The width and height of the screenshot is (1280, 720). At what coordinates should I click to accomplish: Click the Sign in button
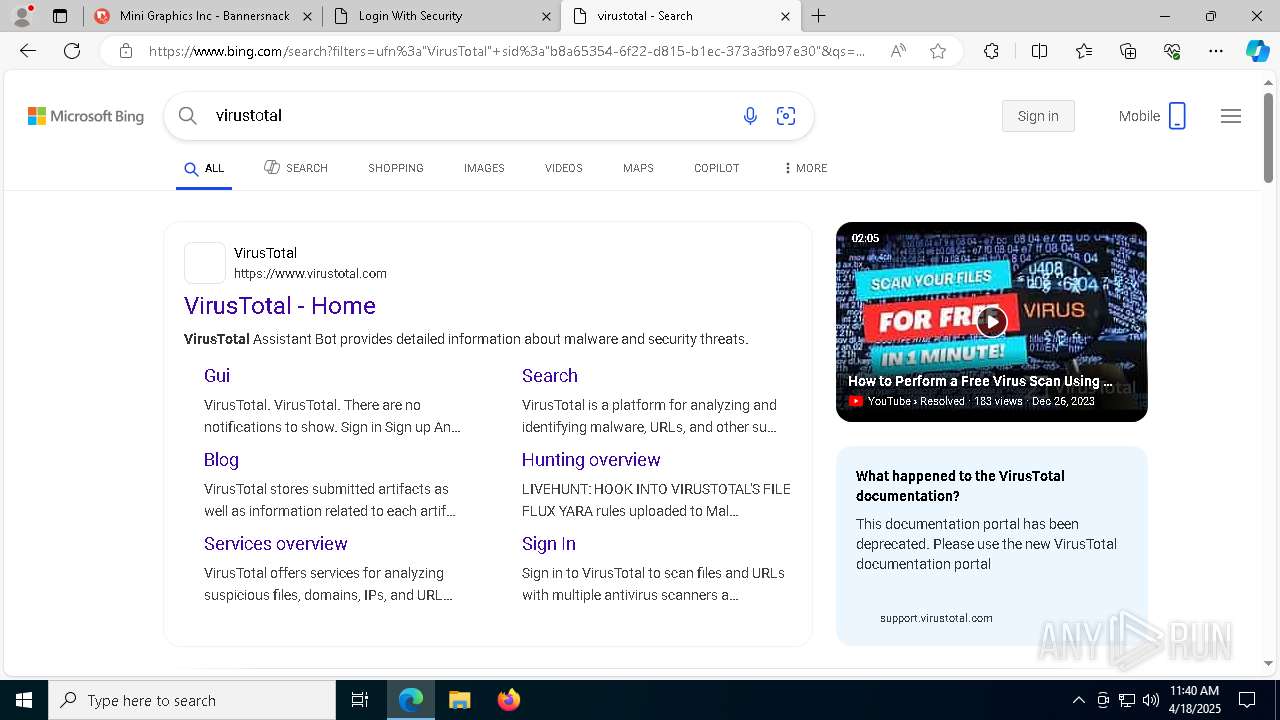click(x=1038, y=116)
